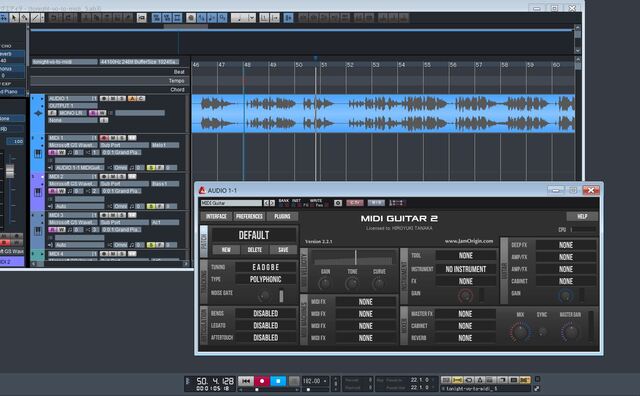
Task: Open AUDIO 1-1 MIDIGuitar input on MIDI 1
Action: 80,167
